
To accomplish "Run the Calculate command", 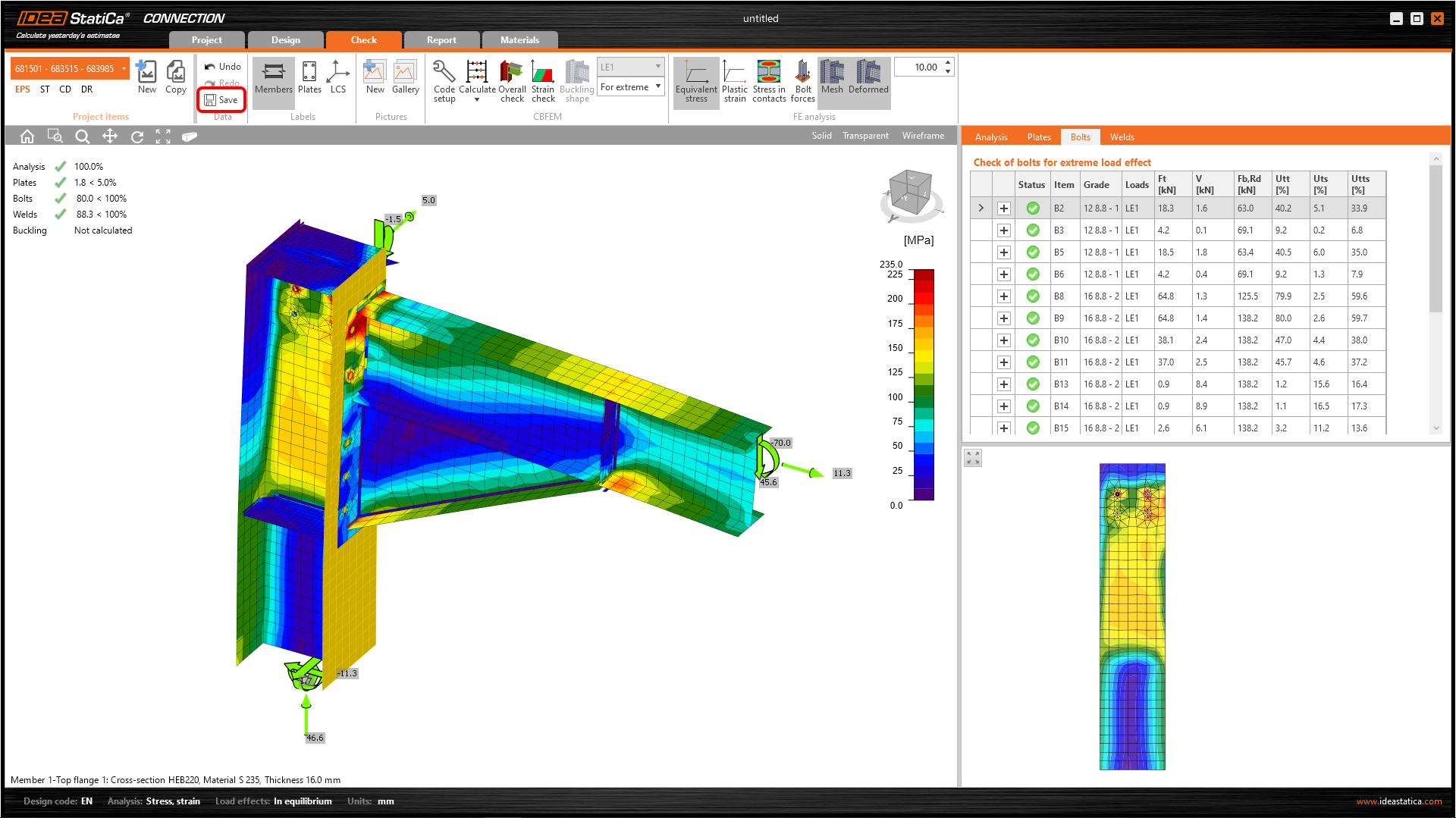I will (x=476, y=80).
